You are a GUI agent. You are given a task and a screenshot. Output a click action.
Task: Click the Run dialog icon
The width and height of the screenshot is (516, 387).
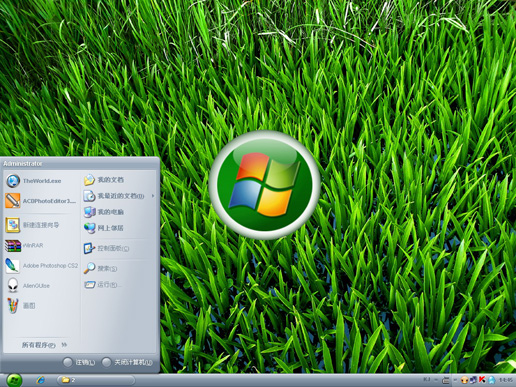[x=89, y=285]
